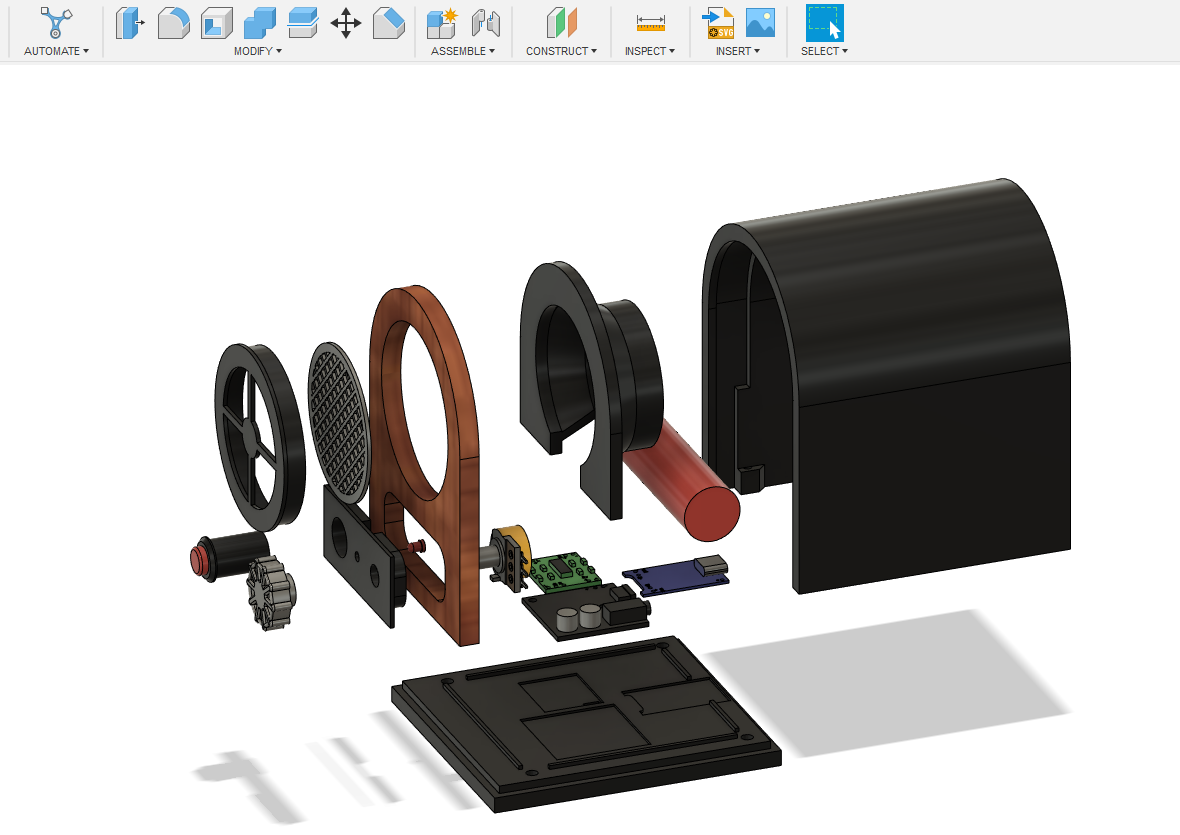Activate the Move/Copy arrows tool
The width and height of the screenshot is (1180, 835).
[x=345, y=23]
